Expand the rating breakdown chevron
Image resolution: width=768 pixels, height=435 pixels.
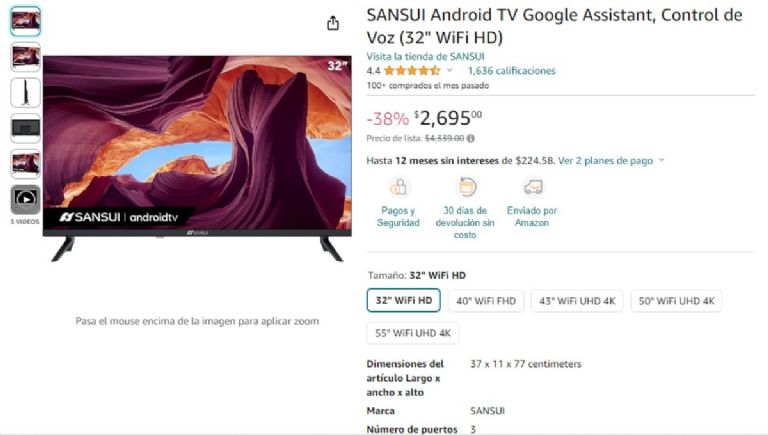pos(449,71)
